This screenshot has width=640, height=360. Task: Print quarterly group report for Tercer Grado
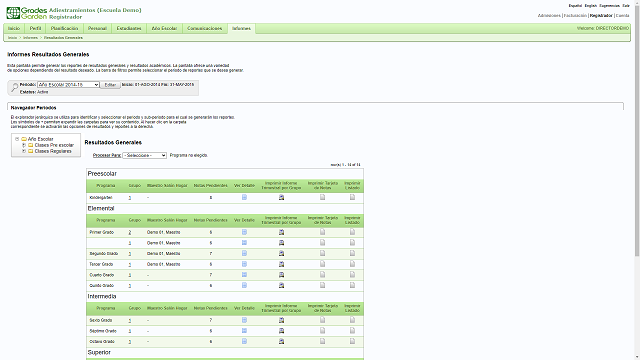pyautogui.click(x=281, y=264)
